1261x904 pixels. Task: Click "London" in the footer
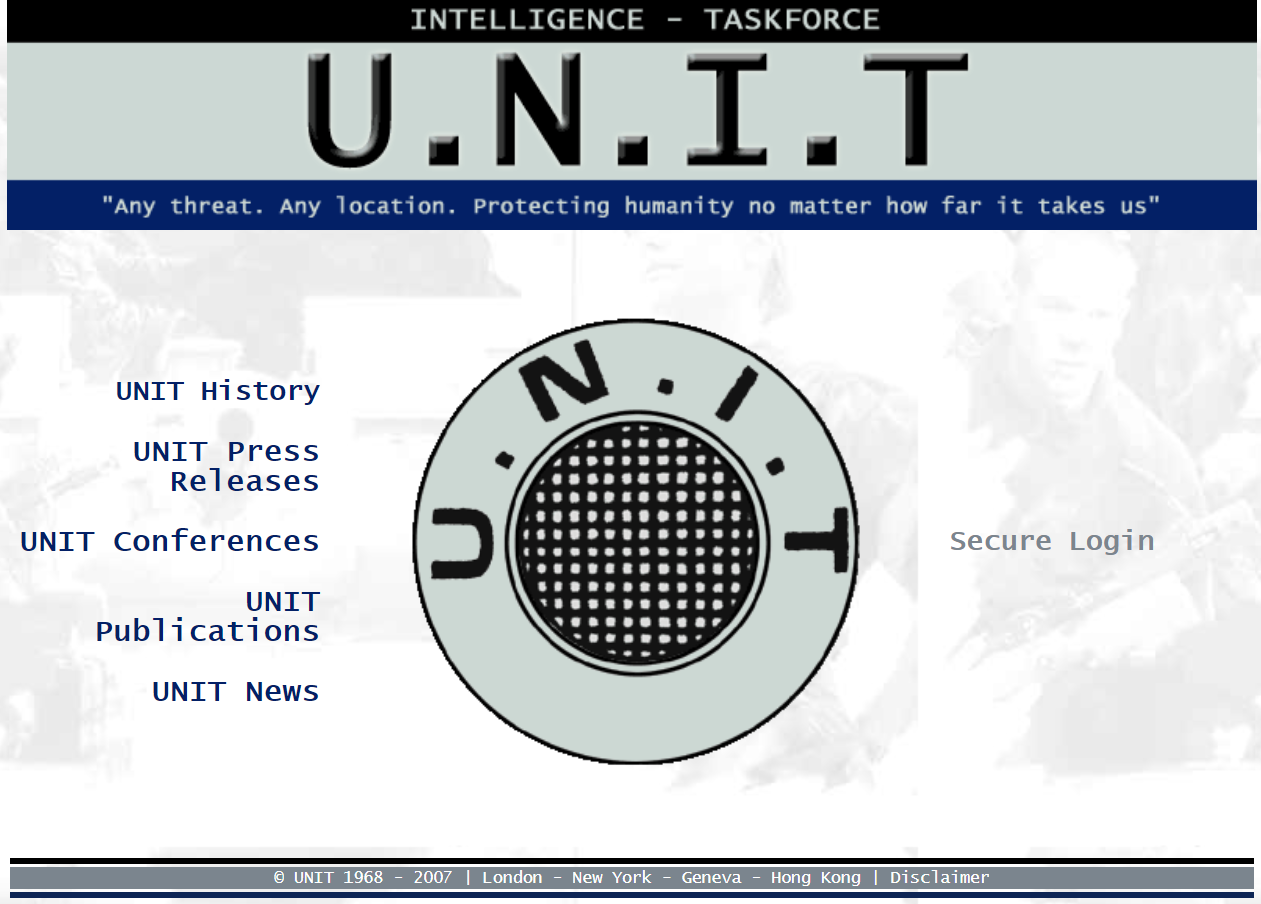512,878
